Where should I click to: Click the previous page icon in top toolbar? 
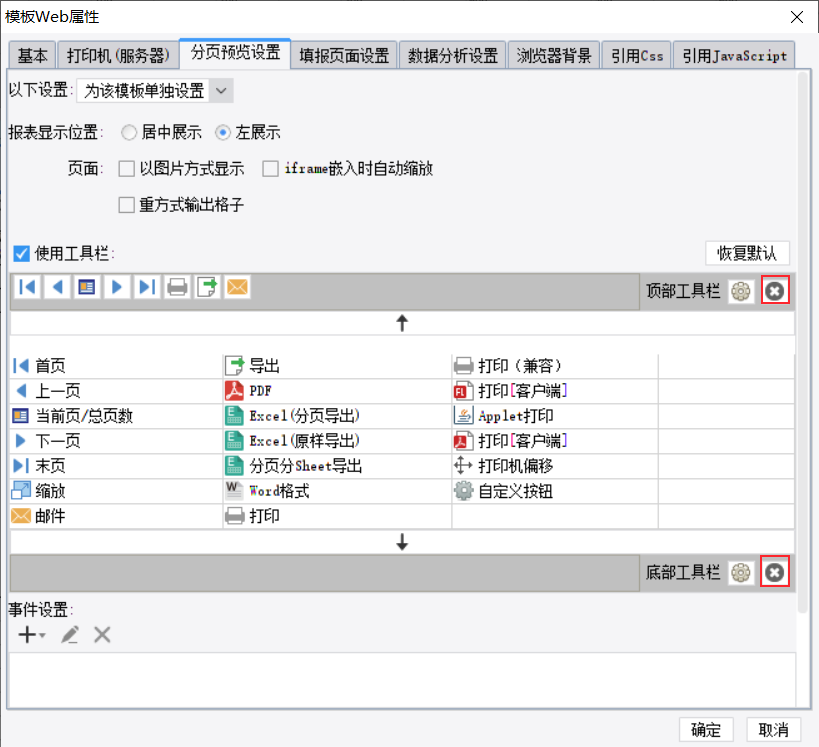click(x=57, y=287)
